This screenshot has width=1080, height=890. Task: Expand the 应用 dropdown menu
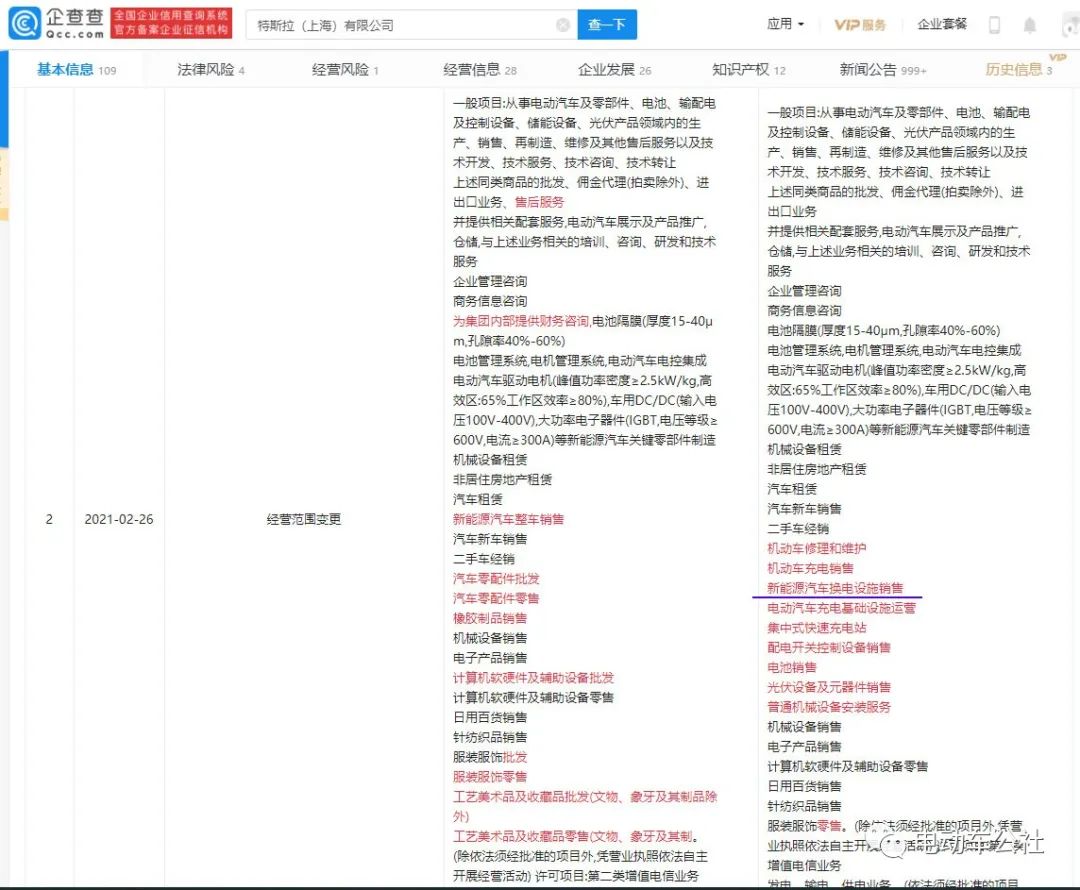pyautogui.click(x=785, y=24)
